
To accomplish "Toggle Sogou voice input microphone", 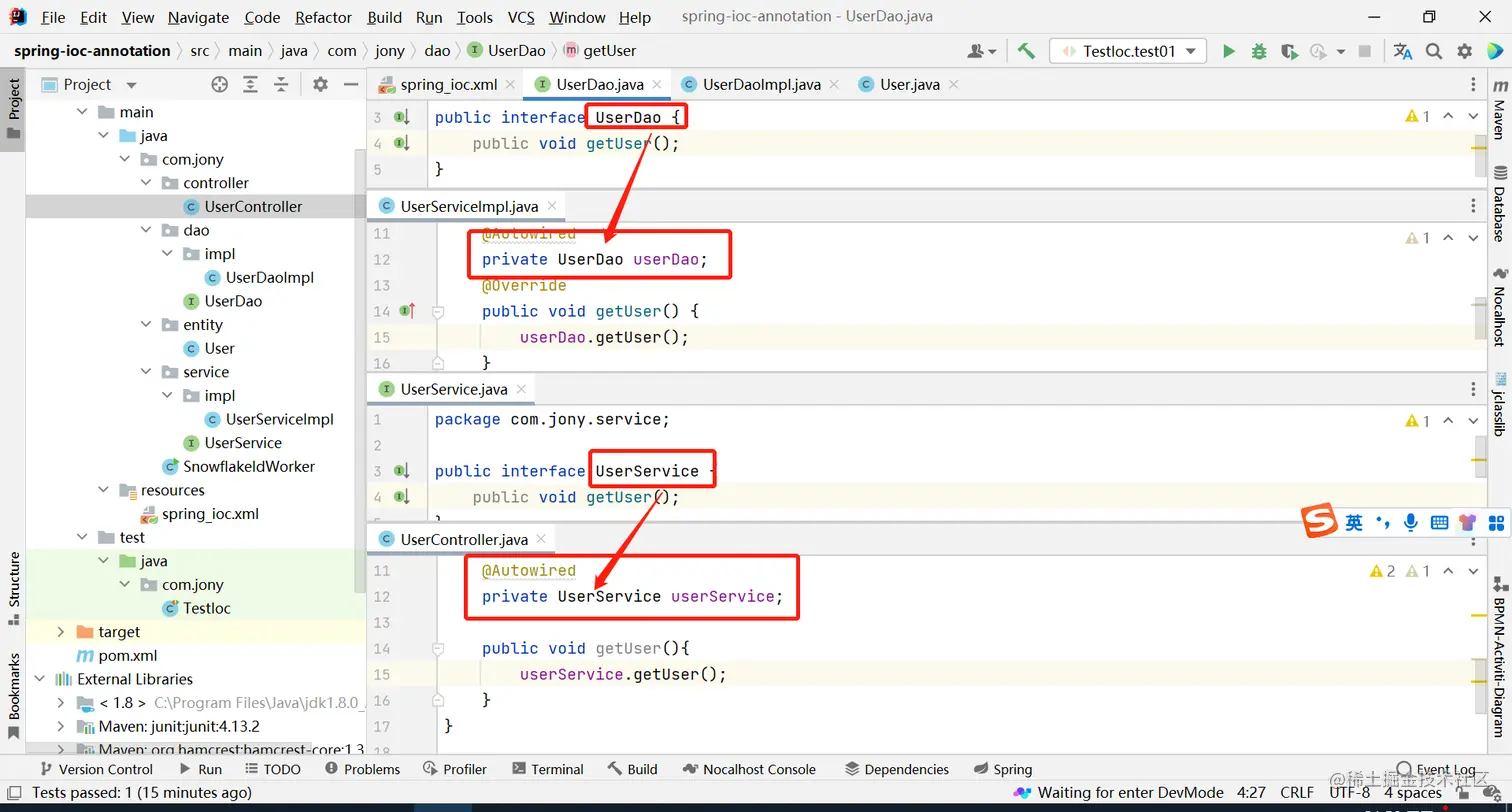I will click(1411, 522).
